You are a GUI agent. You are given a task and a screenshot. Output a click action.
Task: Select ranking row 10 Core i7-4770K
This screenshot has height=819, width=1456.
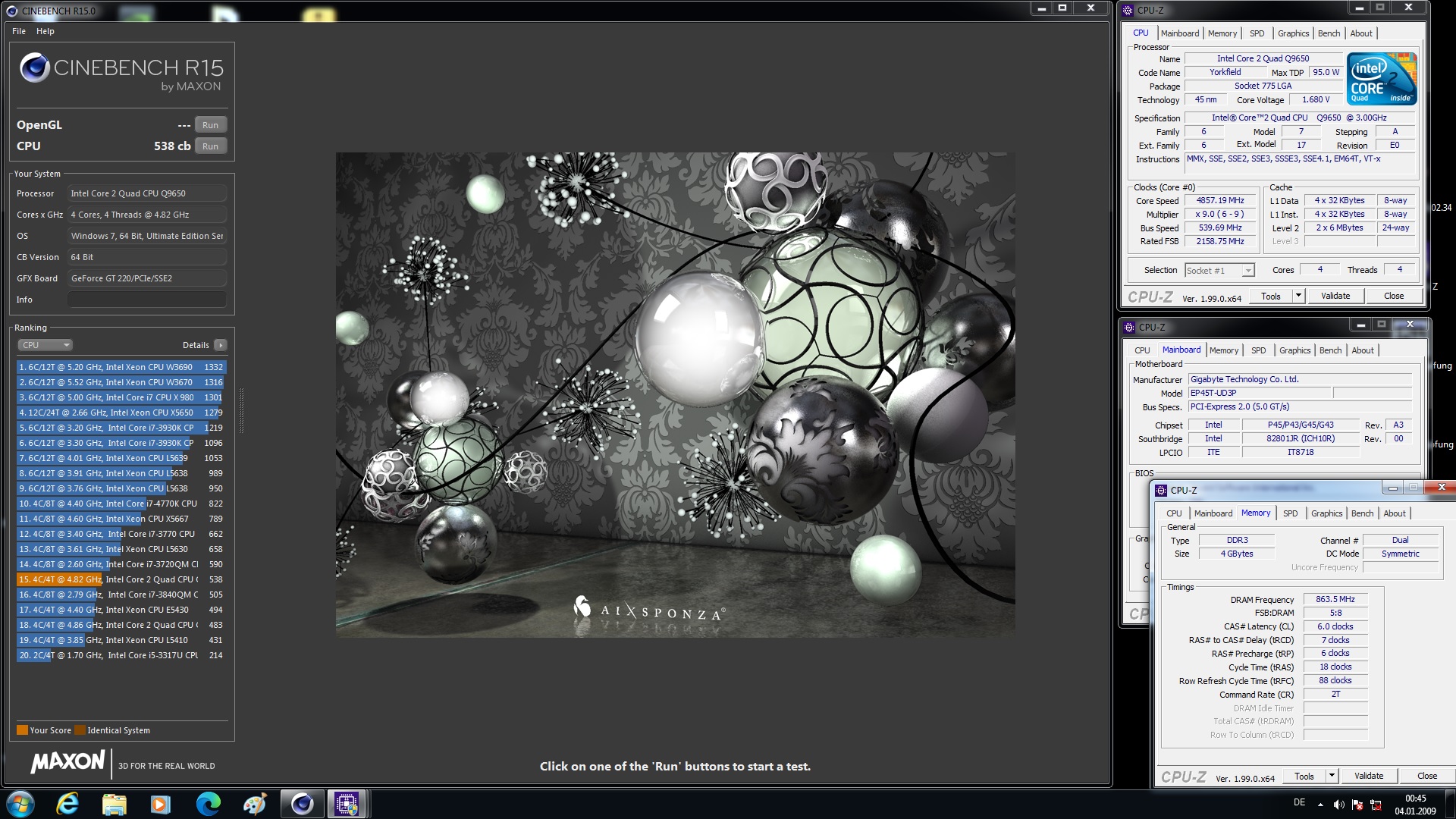(x=121, y=504)
